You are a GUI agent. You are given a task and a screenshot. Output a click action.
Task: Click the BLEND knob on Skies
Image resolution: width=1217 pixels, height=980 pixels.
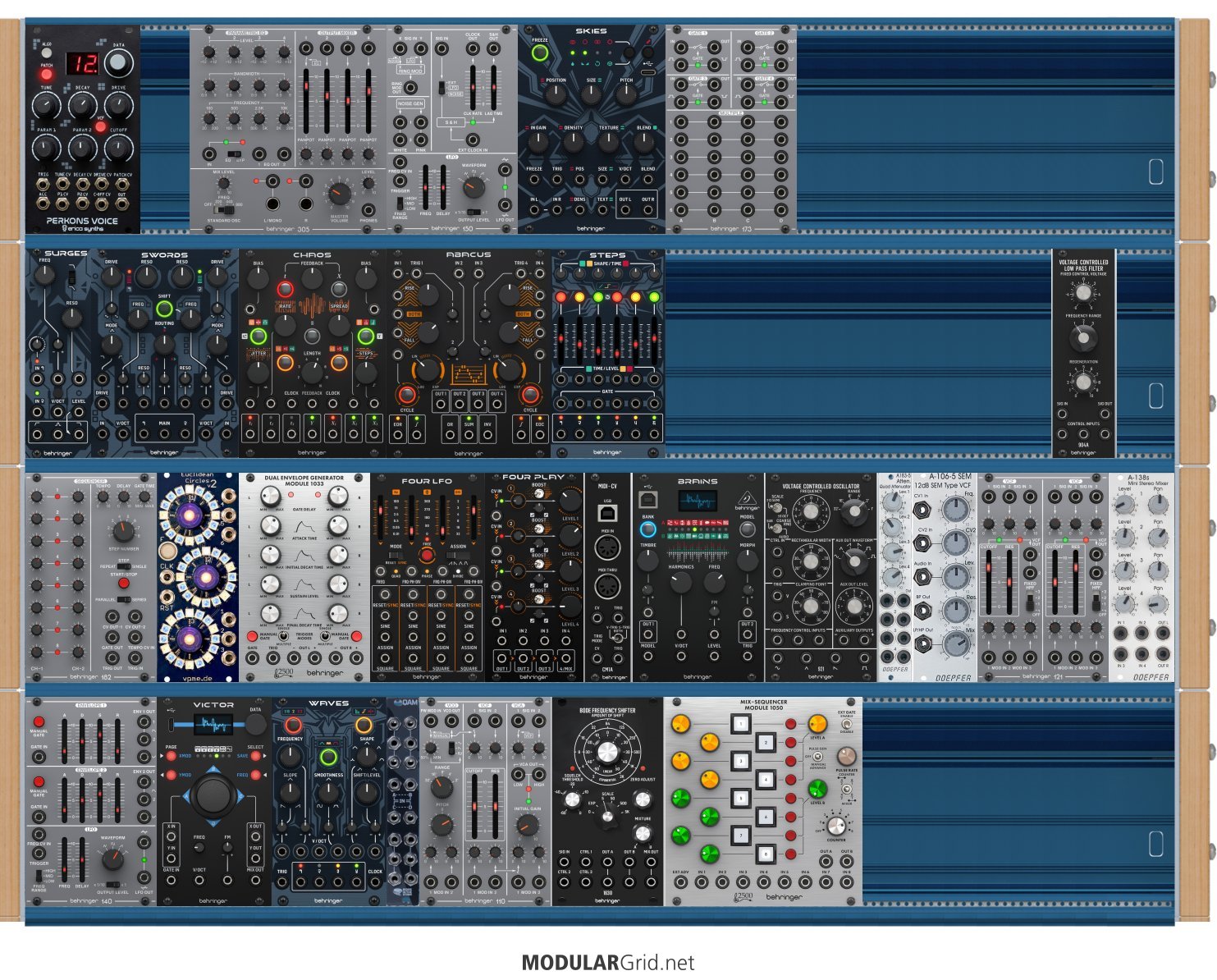[x=644, y=141]
